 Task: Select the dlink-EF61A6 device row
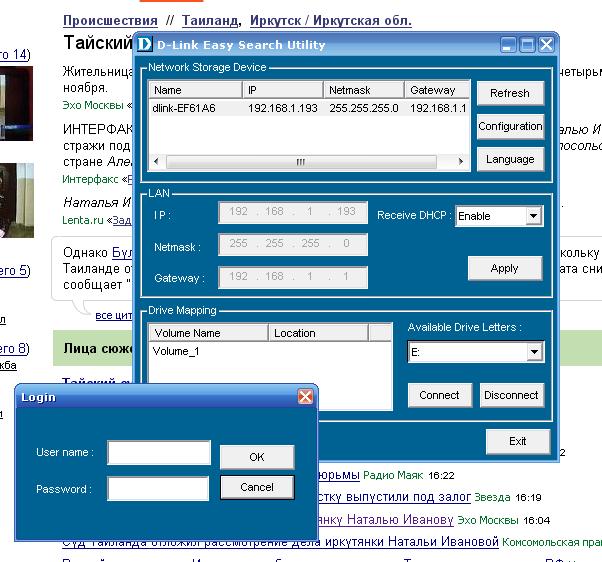(309, 108)
